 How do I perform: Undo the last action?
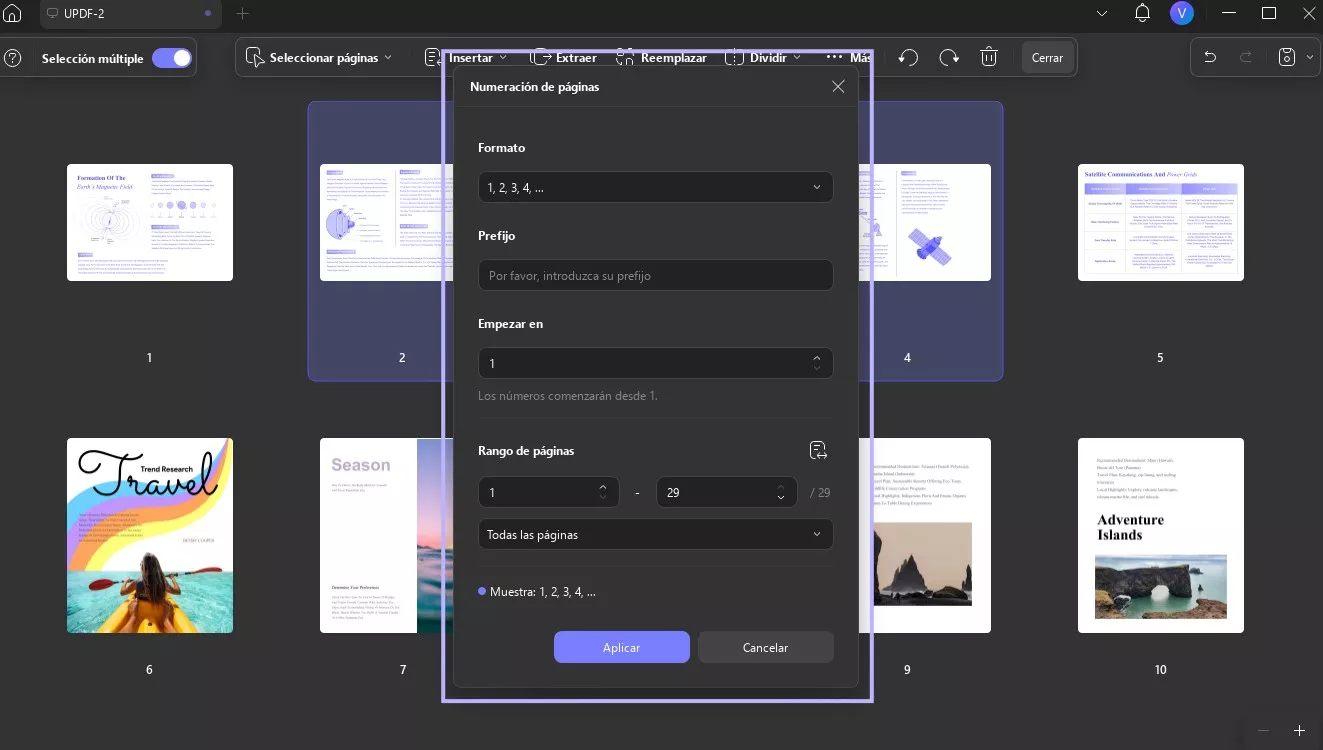1210,58
